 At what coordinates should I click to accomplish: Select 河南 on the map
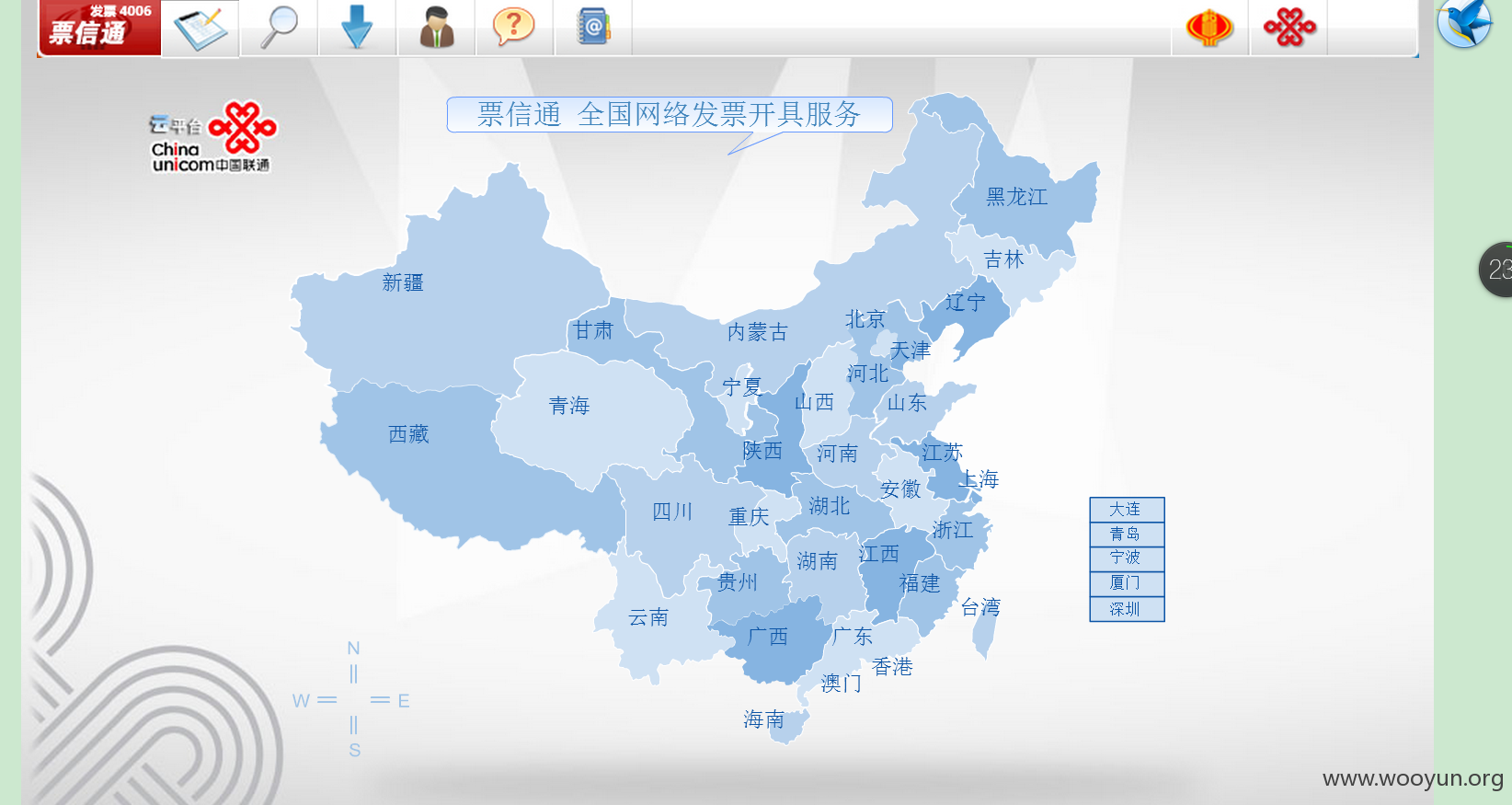pos(837,454)
